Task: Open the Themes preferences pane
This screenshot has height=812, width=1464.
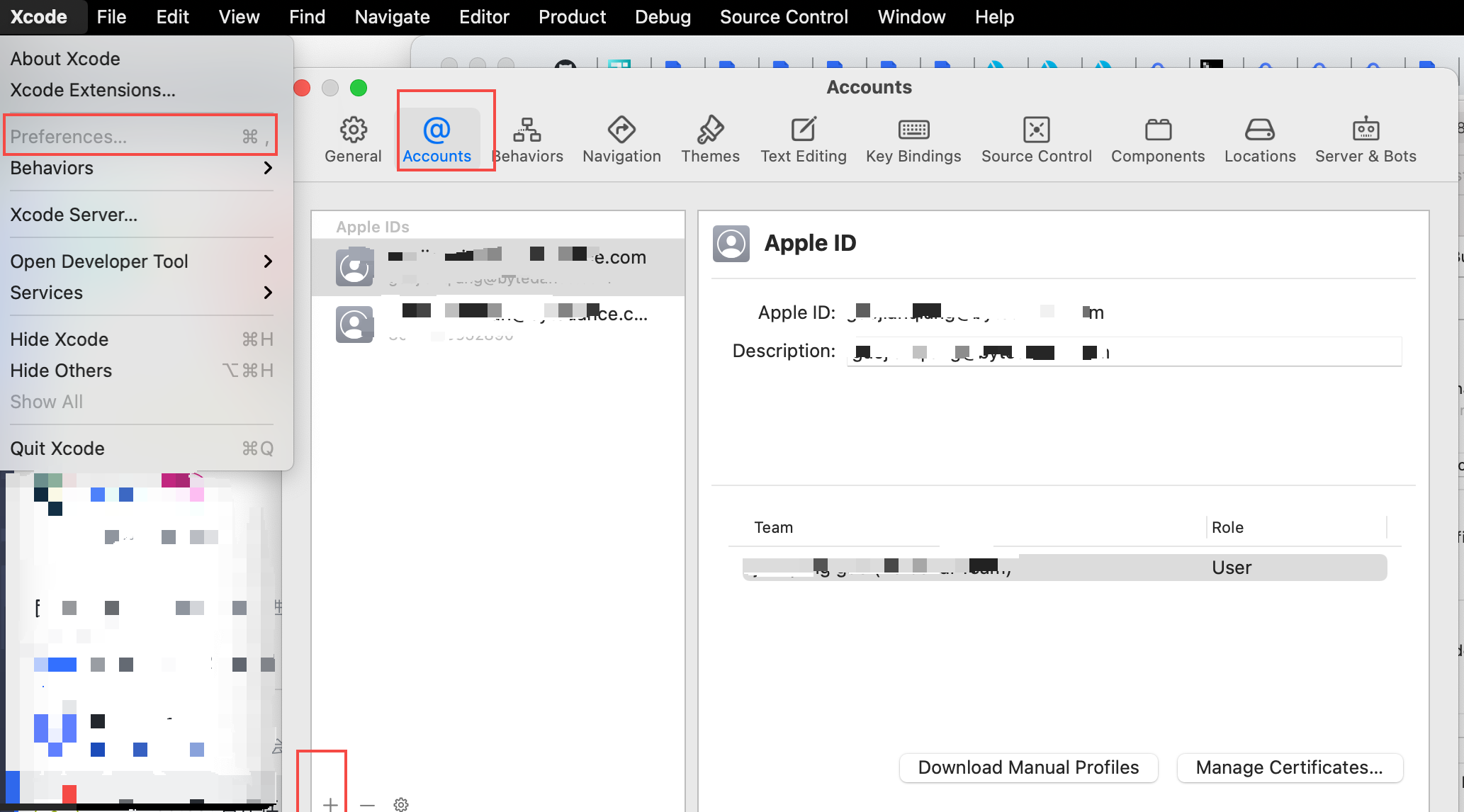Action: click(710, 140)
